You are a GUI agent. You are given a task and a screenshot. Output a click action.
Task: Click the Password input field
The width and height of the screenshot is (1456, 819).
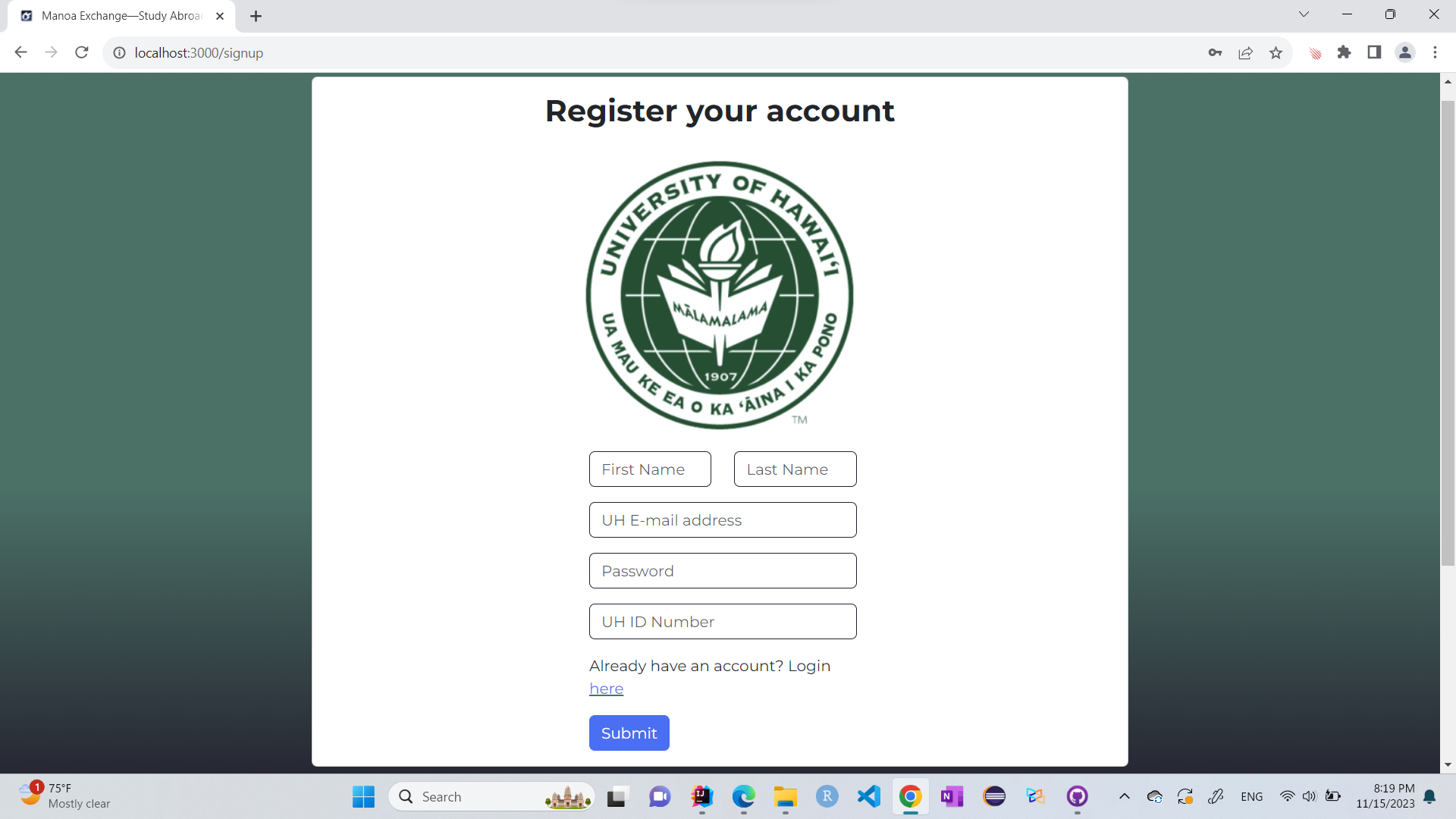tap(722, 570)
